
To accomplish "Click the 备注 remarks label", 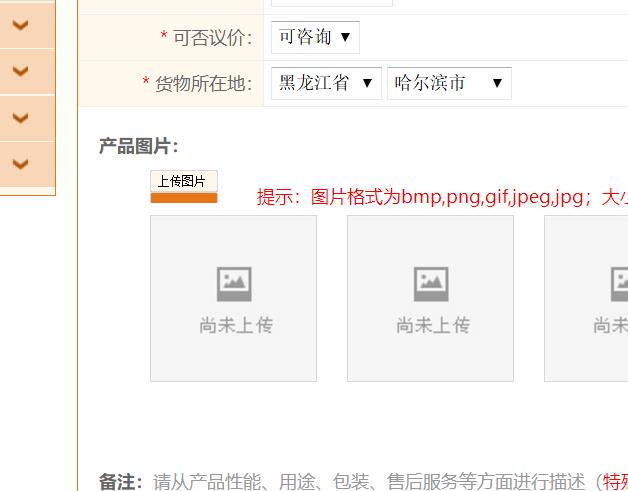I will tap(120, 482).
